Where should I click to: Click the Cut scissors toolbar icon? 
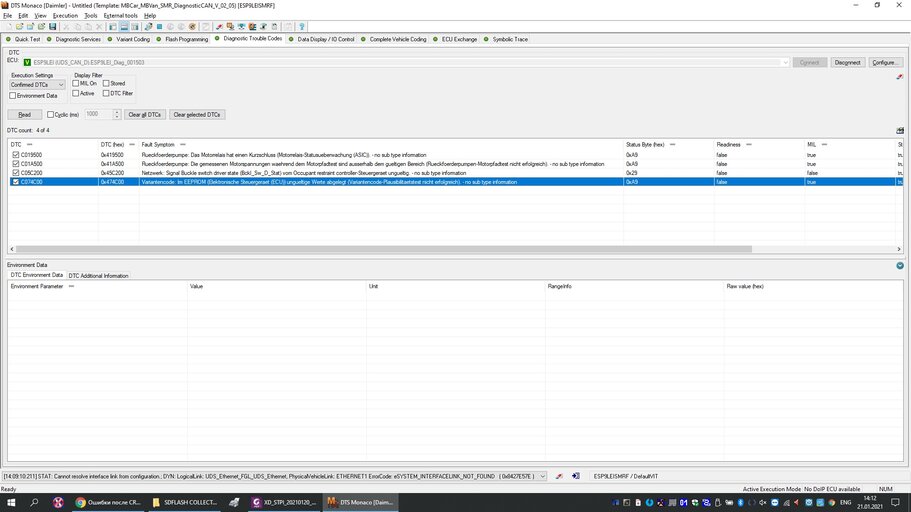point(66,27)
